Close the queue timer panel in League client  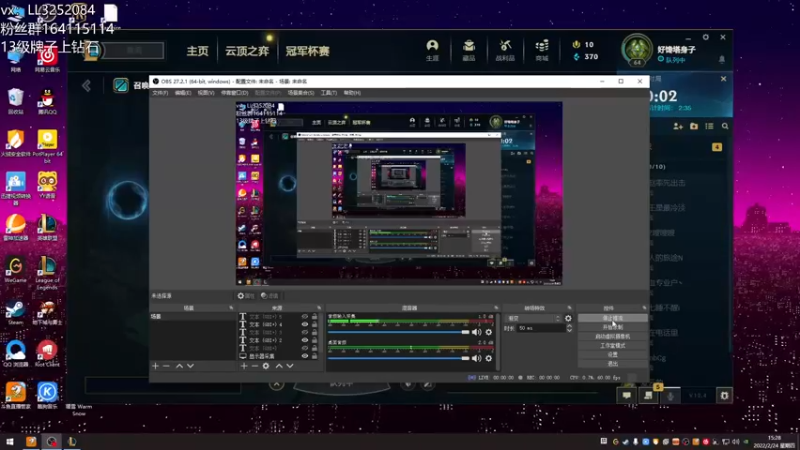click(x=723, y=79)
